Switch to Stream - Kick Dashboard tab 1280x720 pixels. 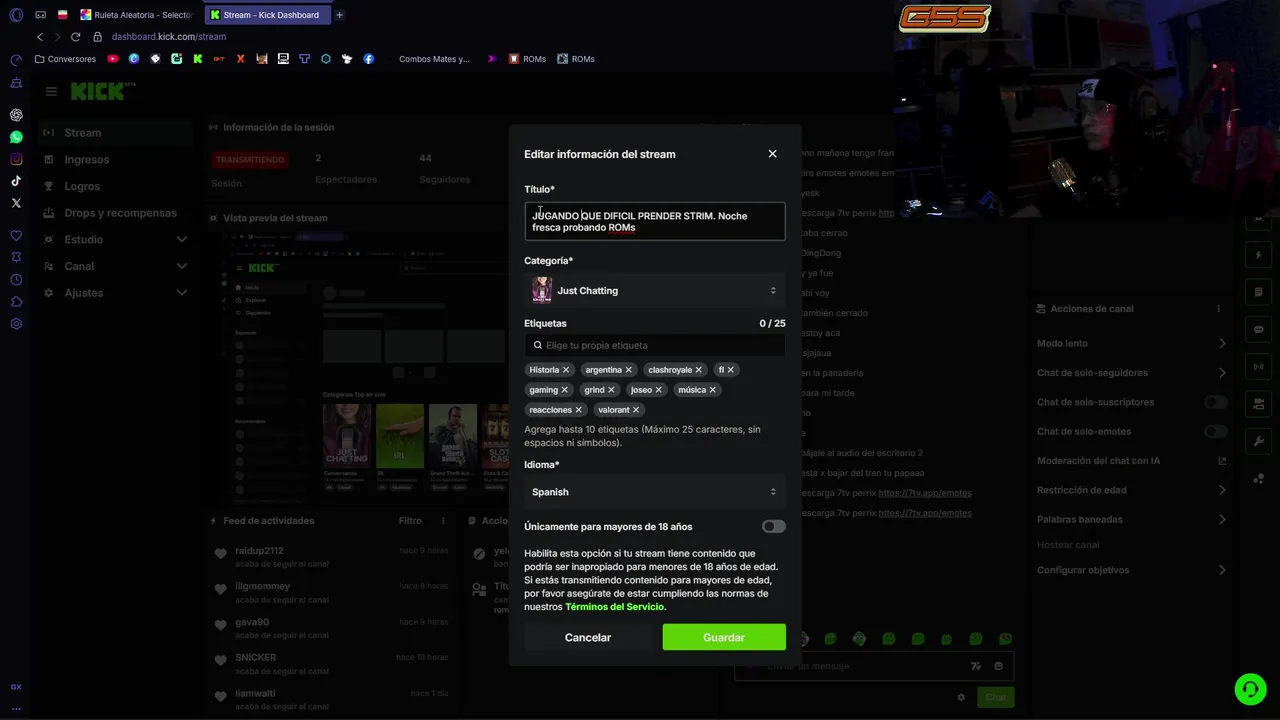[267, 15]
